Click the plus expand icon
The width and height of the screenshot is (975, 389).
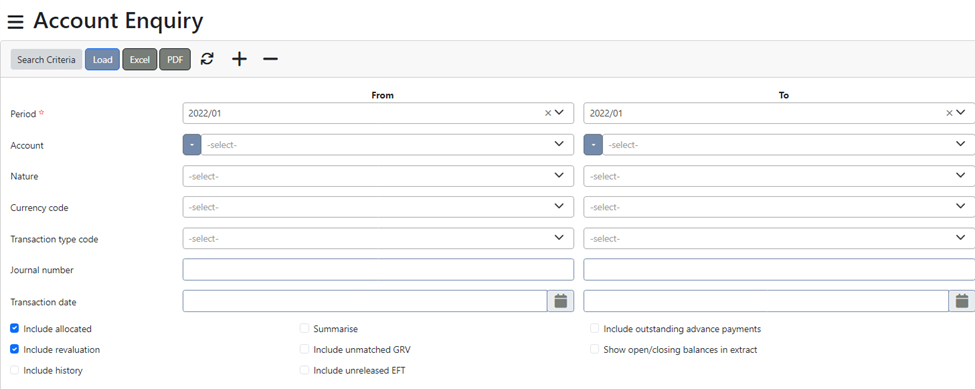click(239, 59)
